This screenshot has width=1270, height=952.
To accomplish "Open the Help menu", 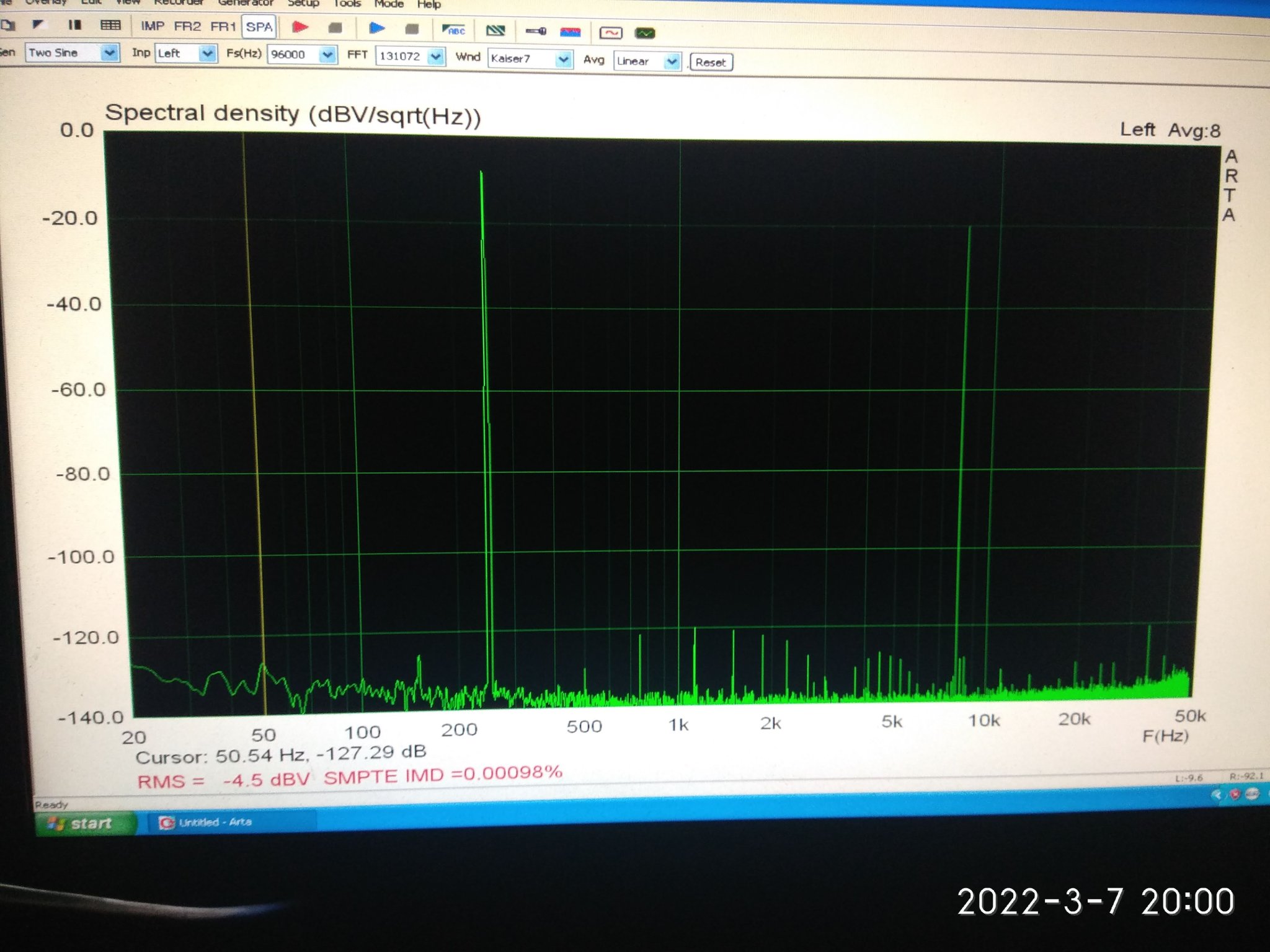I will [429, 5].
